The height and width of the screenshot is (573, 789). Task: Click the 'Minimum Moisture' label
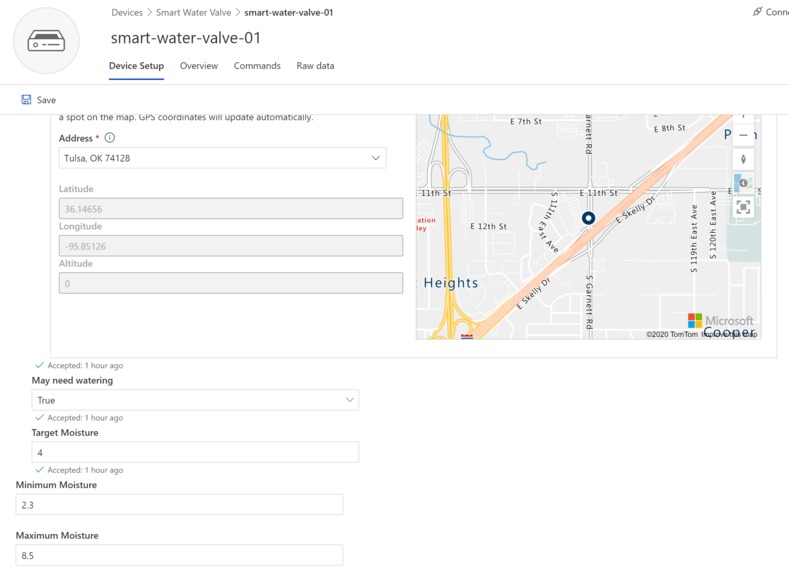[56, 485]
